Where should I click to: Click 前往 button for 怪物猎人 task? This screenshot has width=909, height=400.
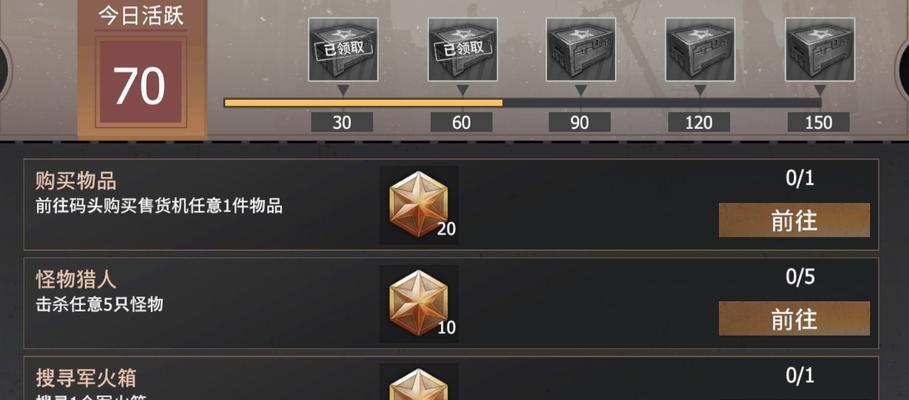tap(794, 318)
